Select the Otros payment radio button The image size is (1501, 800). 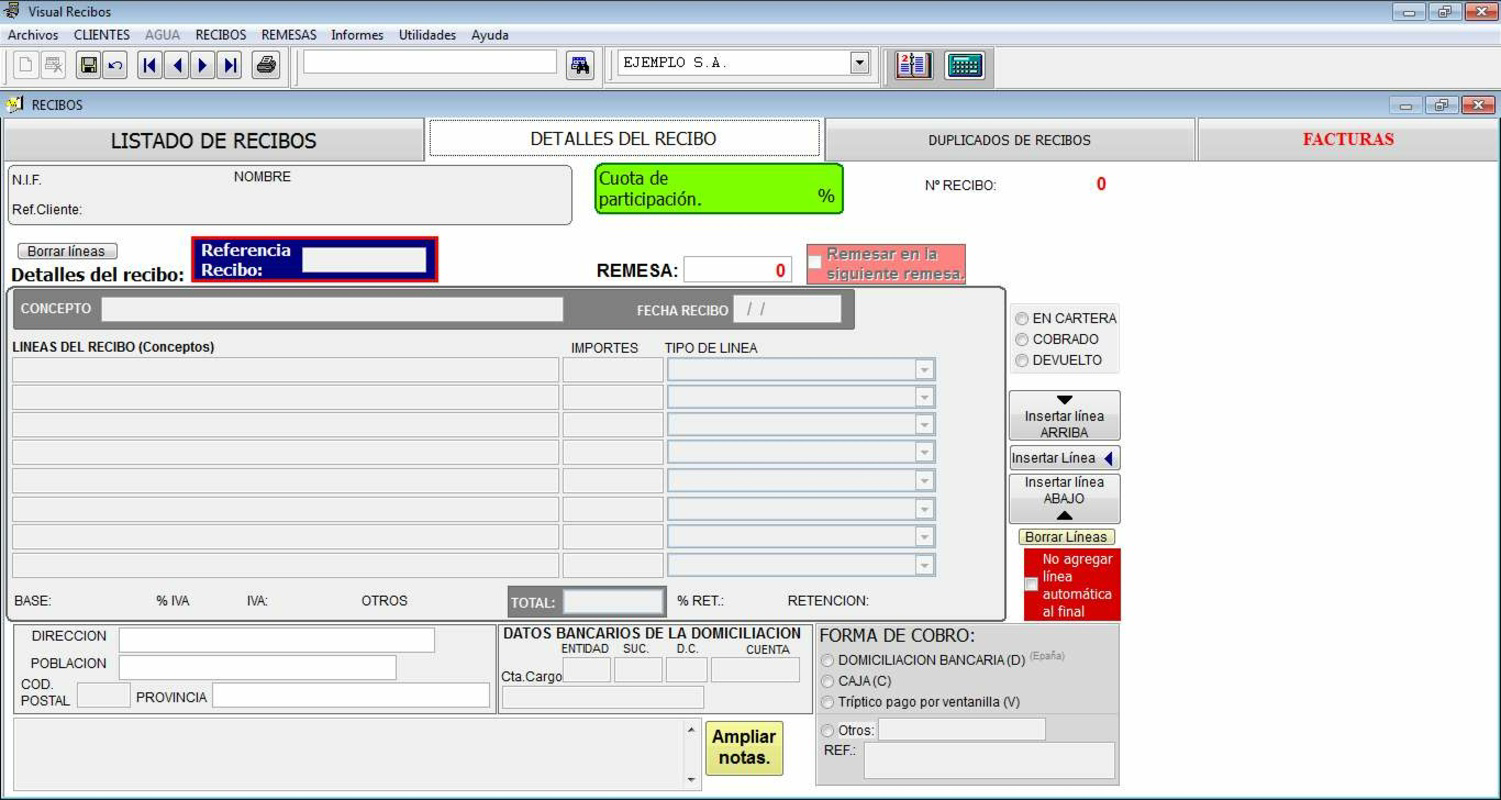tap(828, 730)
